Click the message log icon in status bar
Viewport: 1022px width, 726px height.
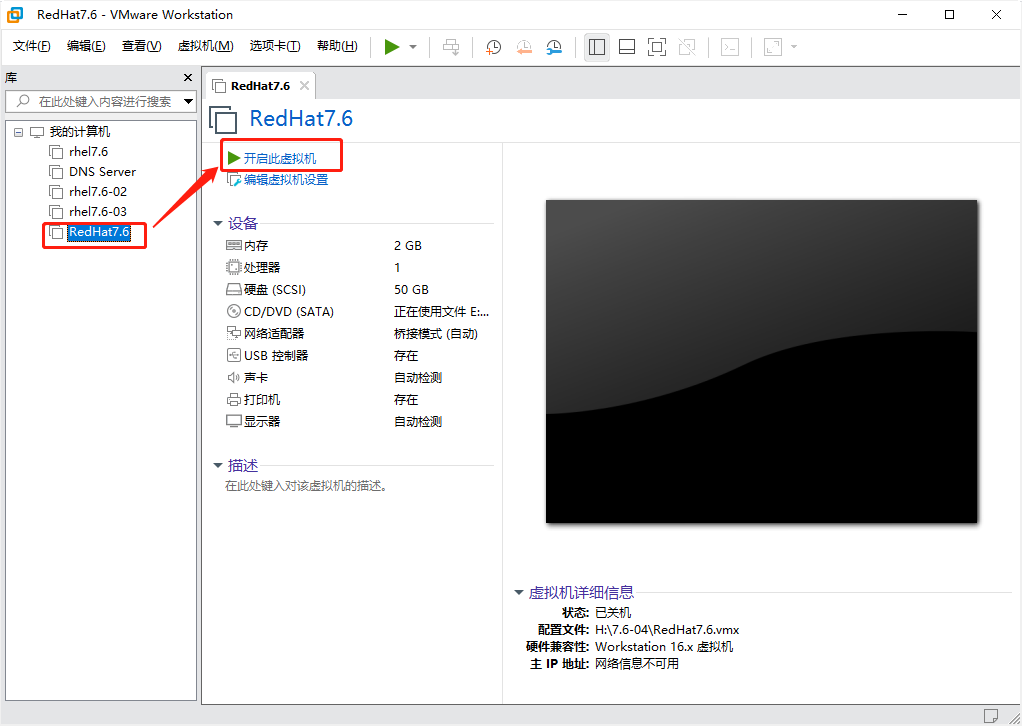991,715
